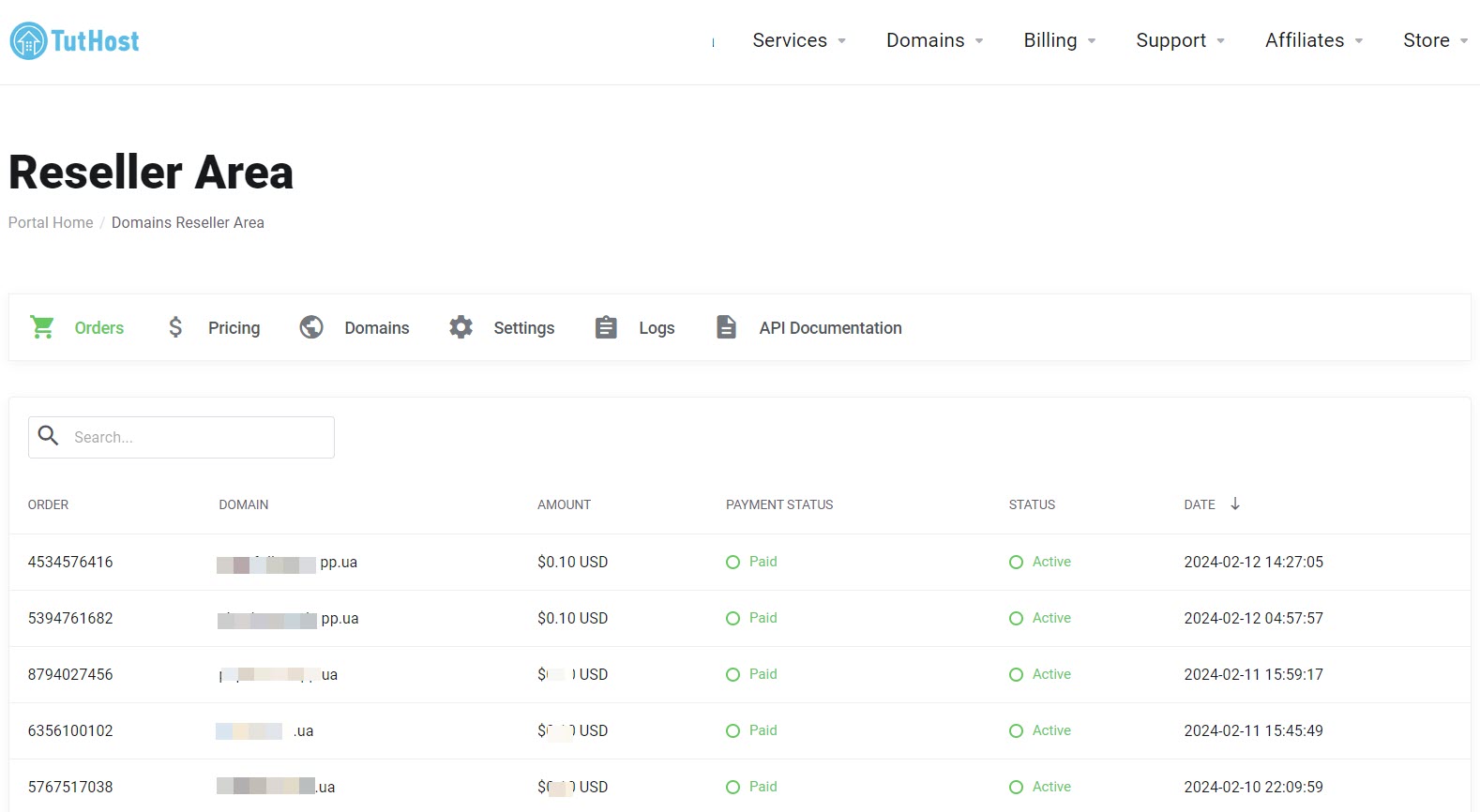The height and width of the screenshot is (812, 1480).
Task: Focus the Search input field
Action: point(197,437)
